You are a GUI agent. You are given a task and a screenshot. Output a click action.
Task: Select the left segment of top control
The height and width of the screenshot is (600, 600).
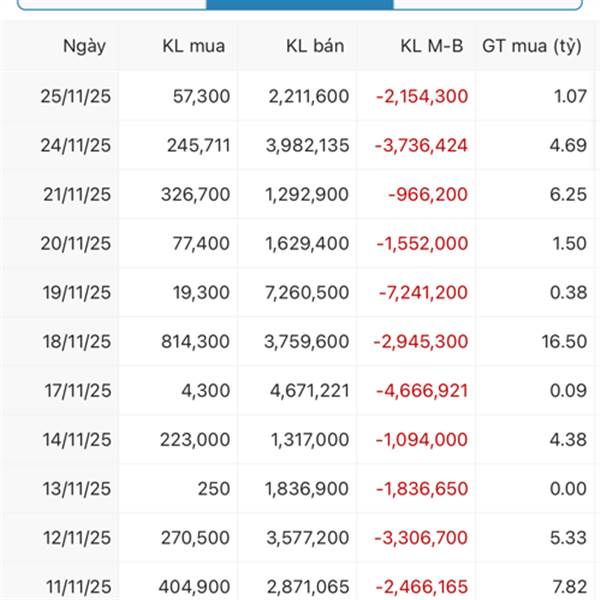click(x=110, y=4)
